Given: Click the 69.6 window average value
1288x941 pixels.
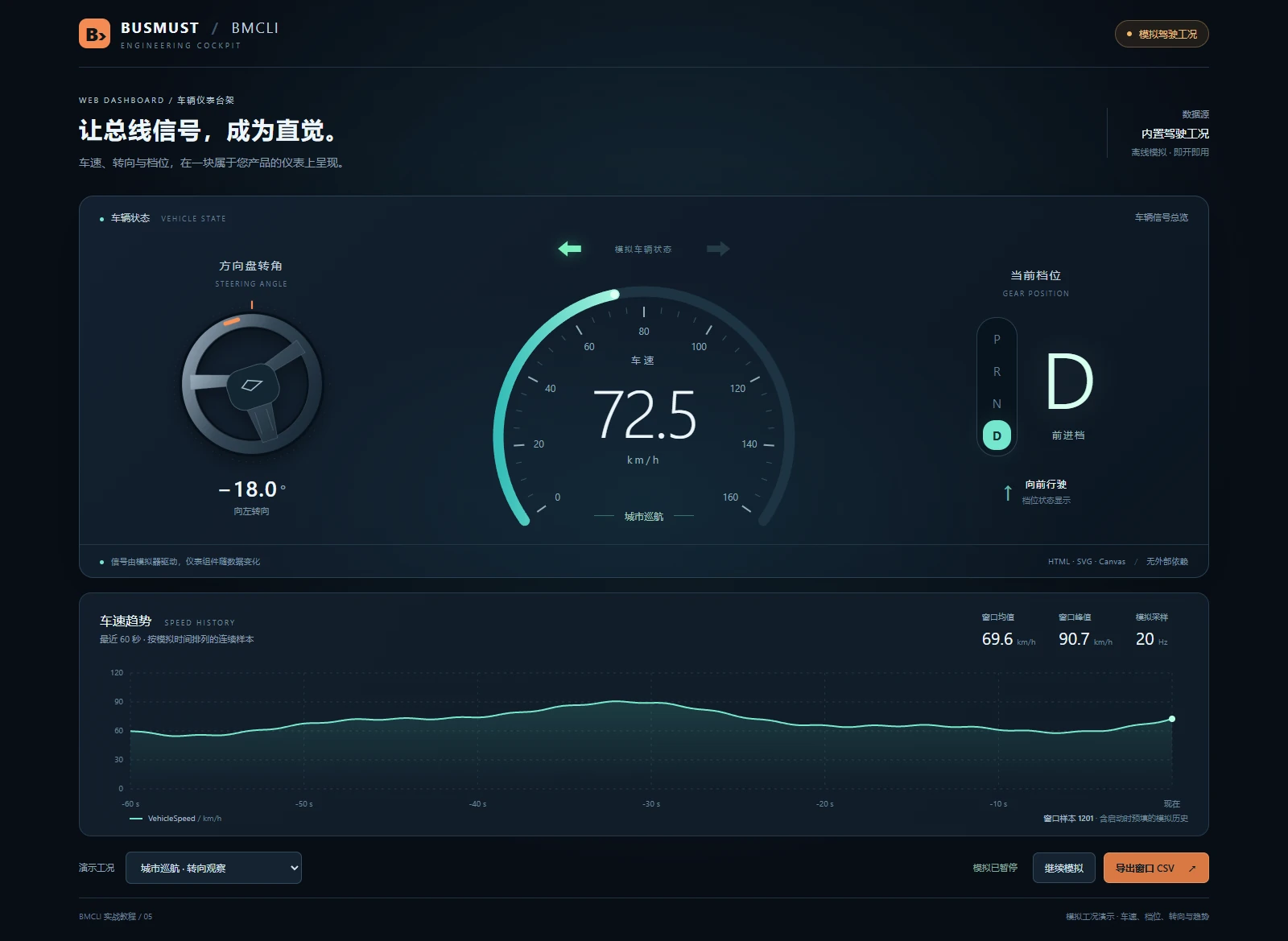Looking at the screenshot, I should [997, 639].
